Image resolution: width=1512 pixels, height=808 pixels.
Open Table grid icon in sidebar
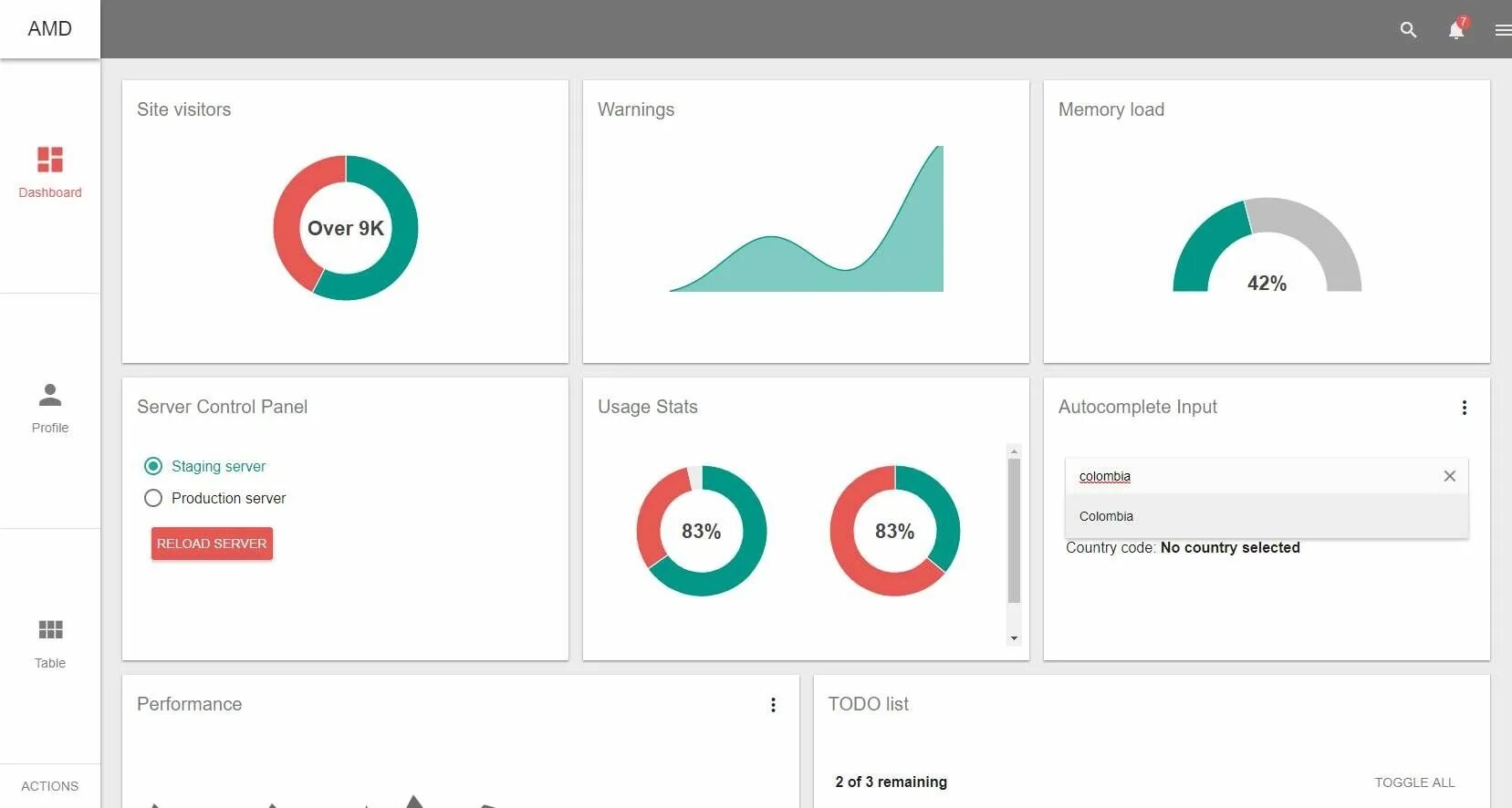50,629
